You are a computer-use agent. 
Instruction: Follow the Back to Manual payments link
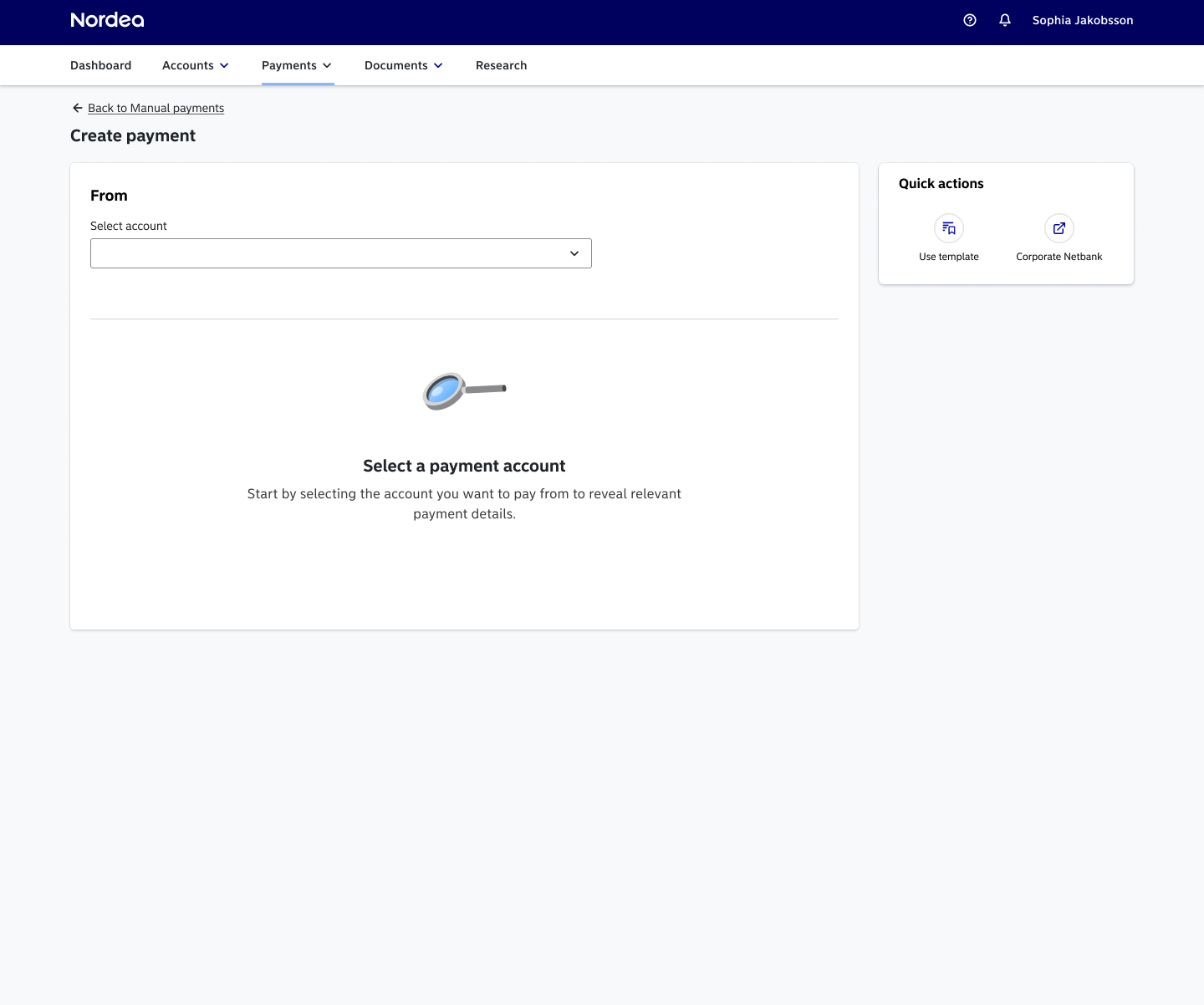(x=156, y=108)
